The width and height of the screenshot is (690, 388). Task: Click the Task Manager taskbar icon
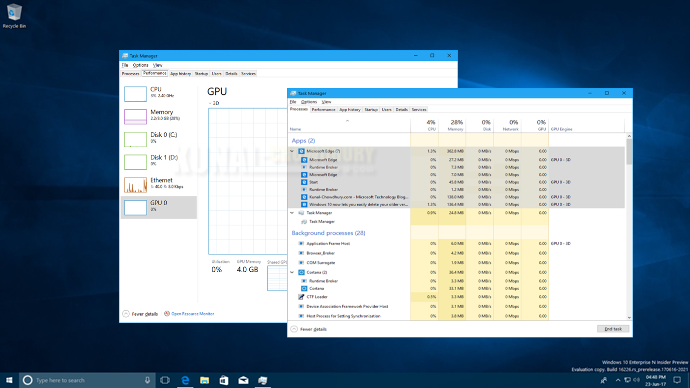coord(263,380)
